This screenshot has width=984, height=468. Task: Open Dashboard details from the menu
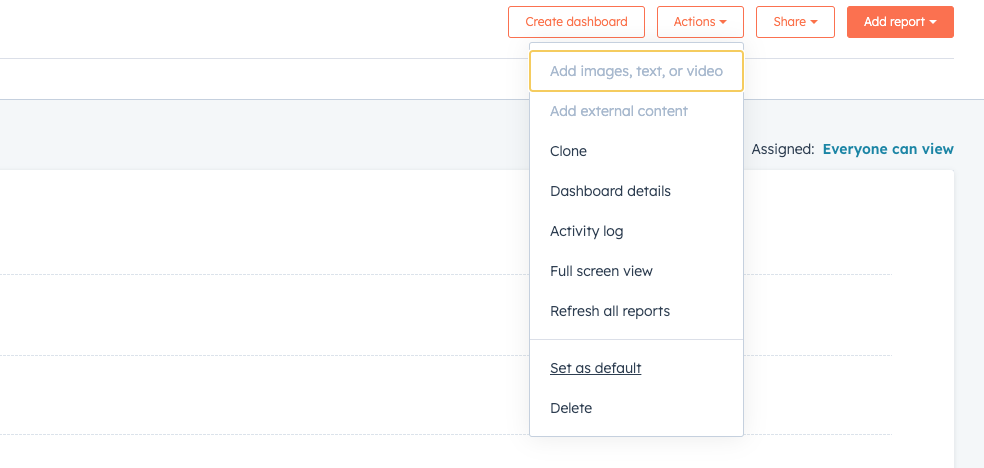pyautogui.click(x=636, y=191)
